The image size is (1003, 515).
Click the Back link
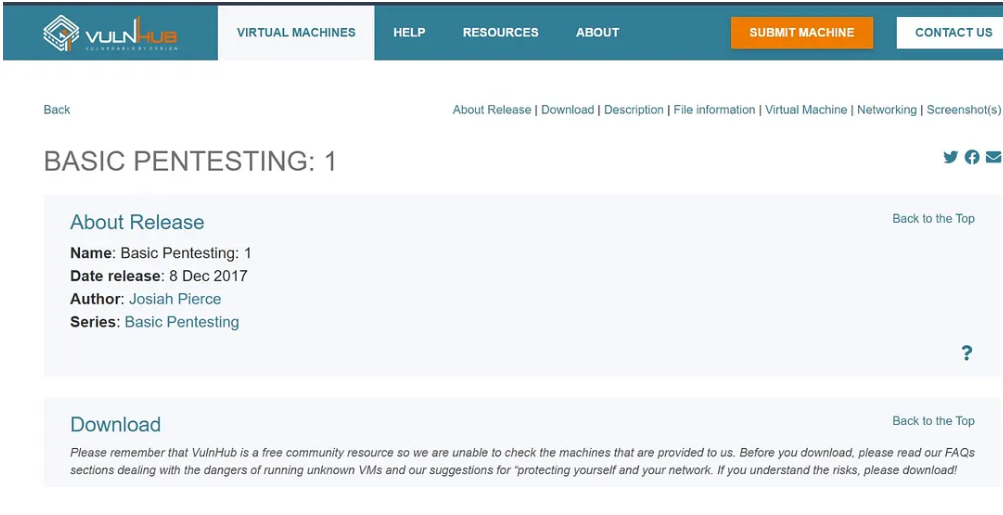tap(57, 109)
